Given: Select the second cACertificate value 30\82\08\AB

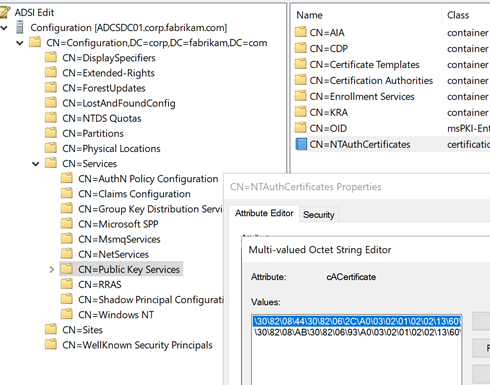Looking at the screenshot, I should 357,332.
